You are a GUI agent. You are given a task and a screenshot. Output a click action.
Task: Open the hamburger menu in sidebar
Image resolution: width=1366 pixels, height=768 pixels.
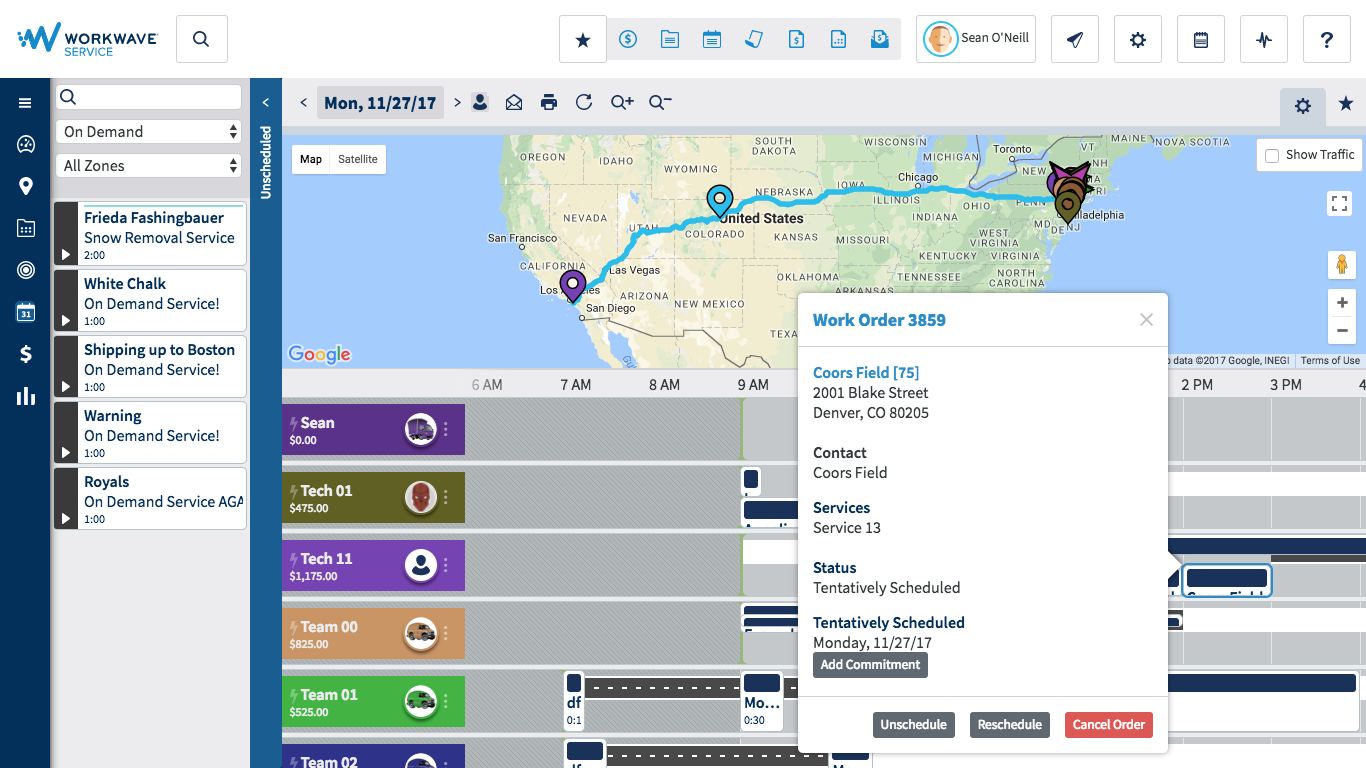(25, 103)
